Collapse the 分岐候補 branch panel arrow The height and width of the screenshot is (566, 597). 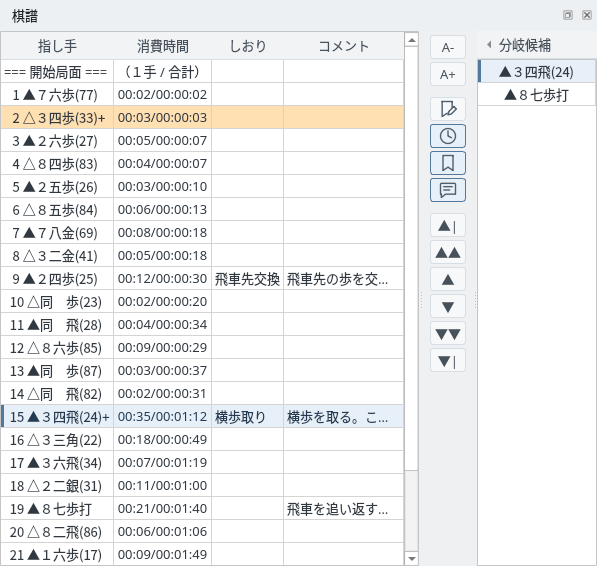(489, 45)
